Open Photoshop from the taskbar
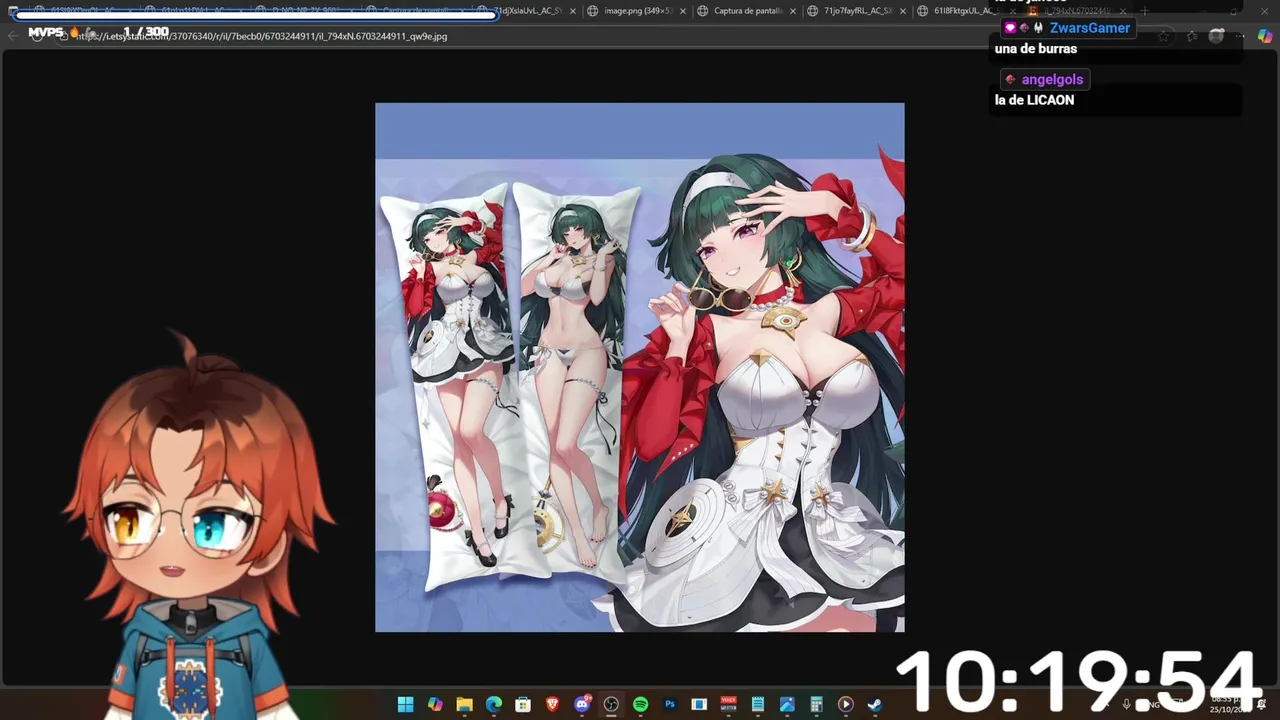The height and width of the screenshot is (720, 1280). 670,704
